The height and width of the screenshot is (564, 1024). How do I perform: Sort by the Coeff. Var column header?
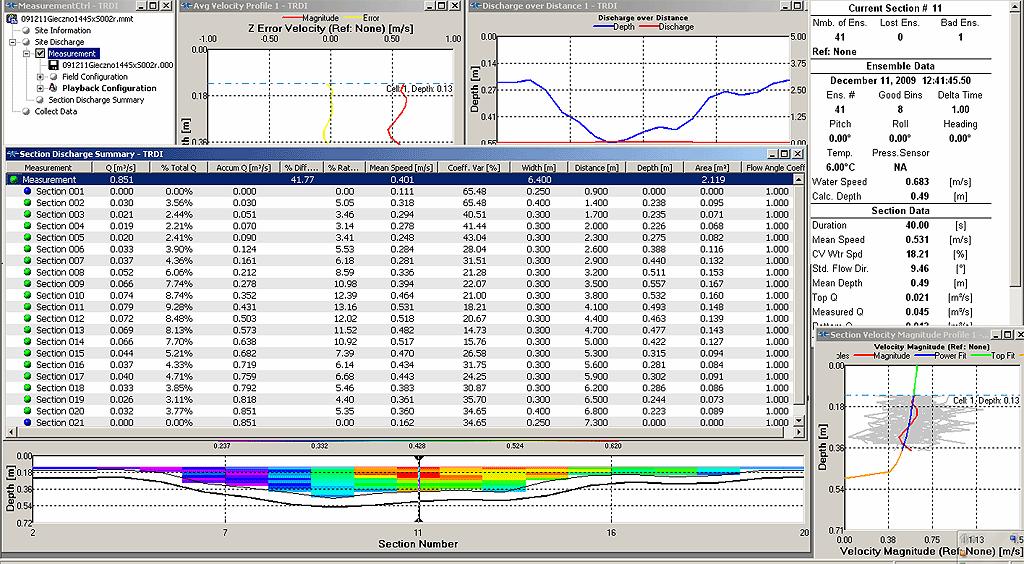pos(474,168)
